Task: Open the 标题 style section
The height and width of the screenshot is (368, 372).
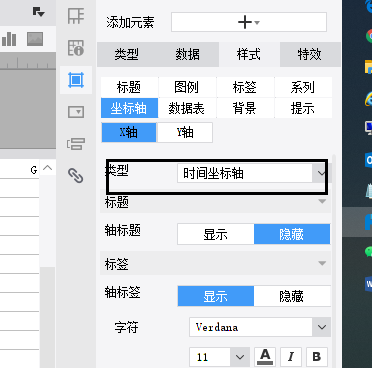Action: [129, 87]
